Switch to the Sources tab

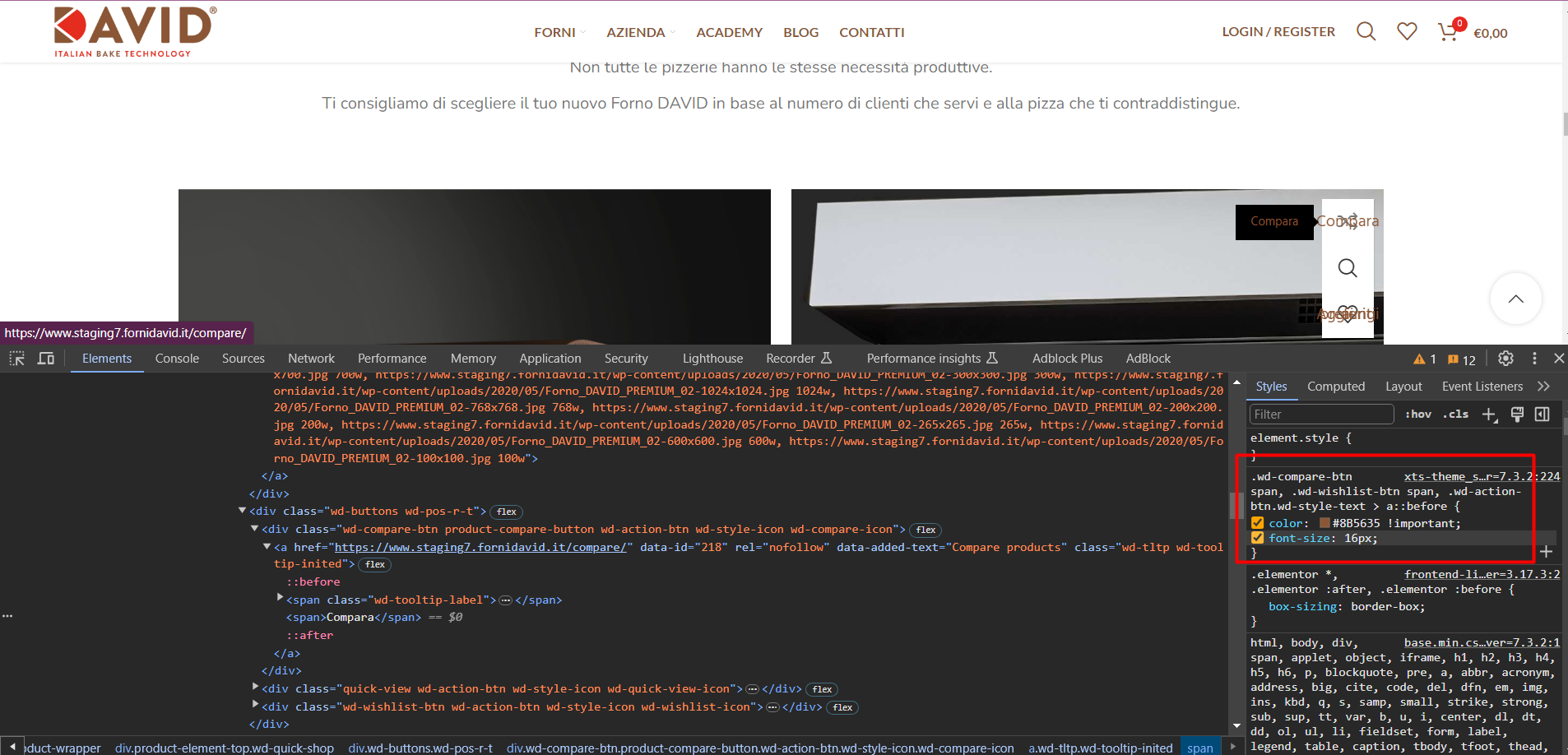tap(244, 359)
